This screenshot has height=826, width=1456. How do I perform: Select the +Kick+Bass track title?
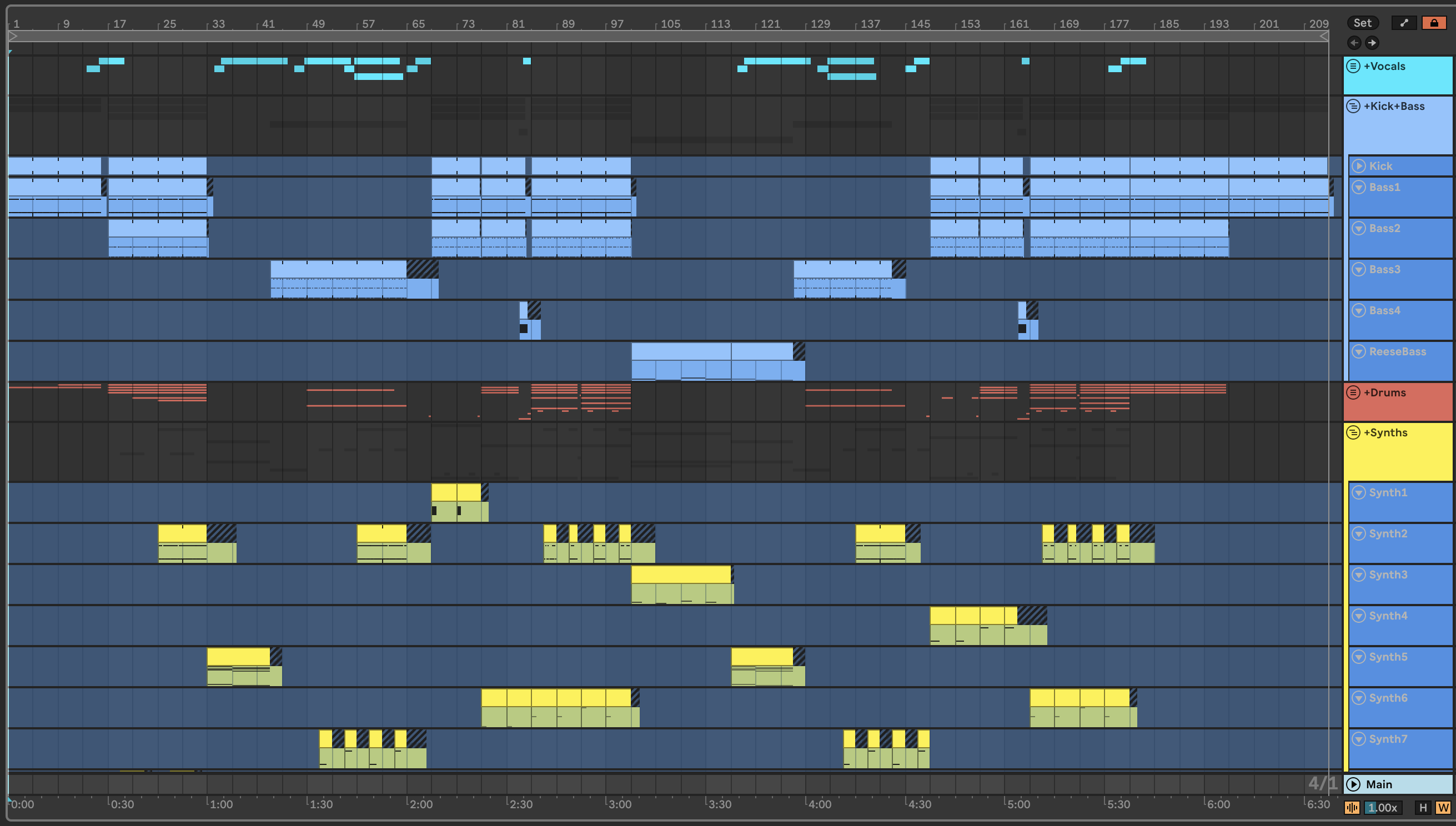(1394, 106)
